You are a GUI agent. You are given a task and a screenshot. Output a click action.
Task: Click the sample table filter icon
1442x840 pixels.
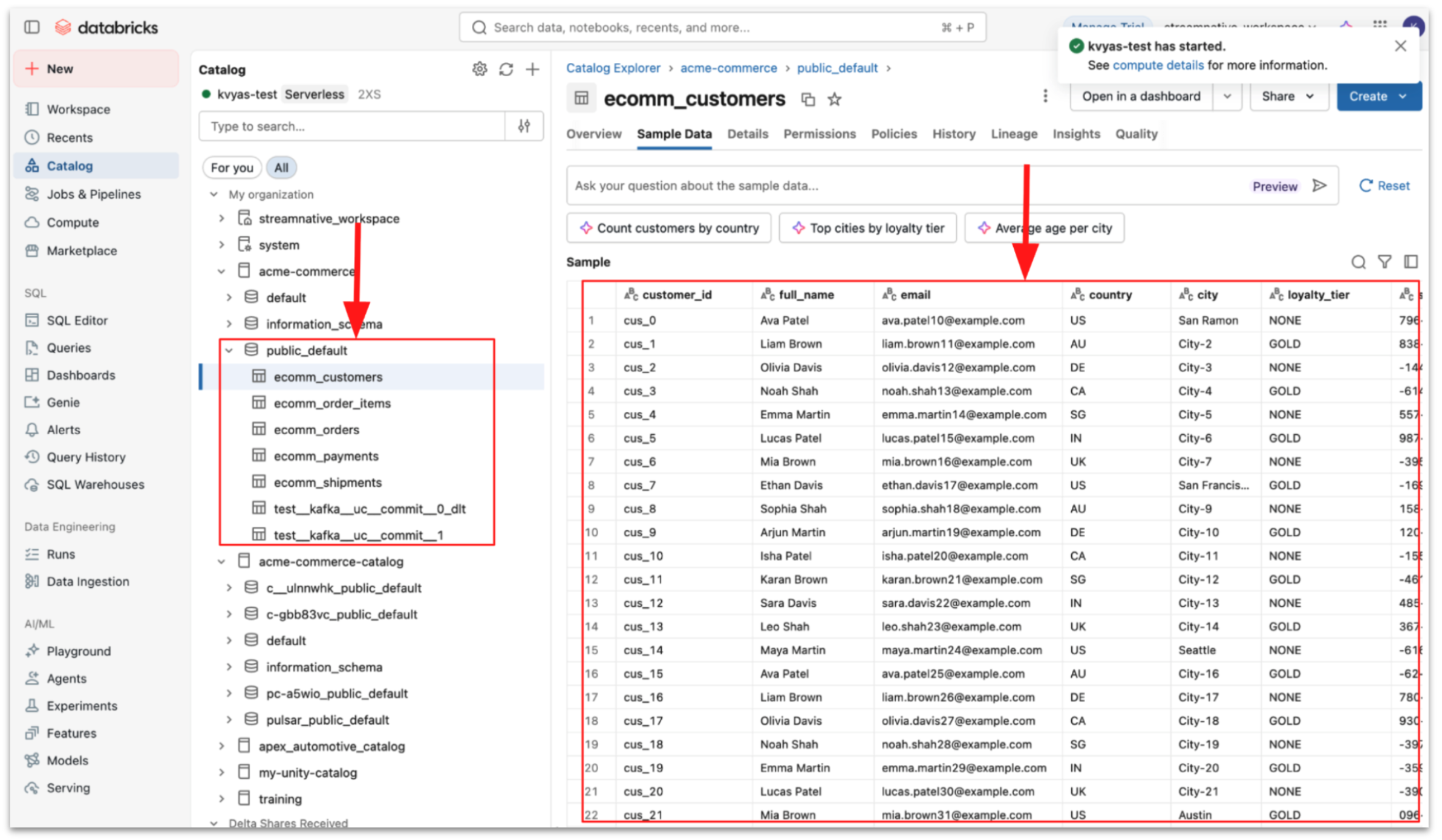[x=1384, y=262]
